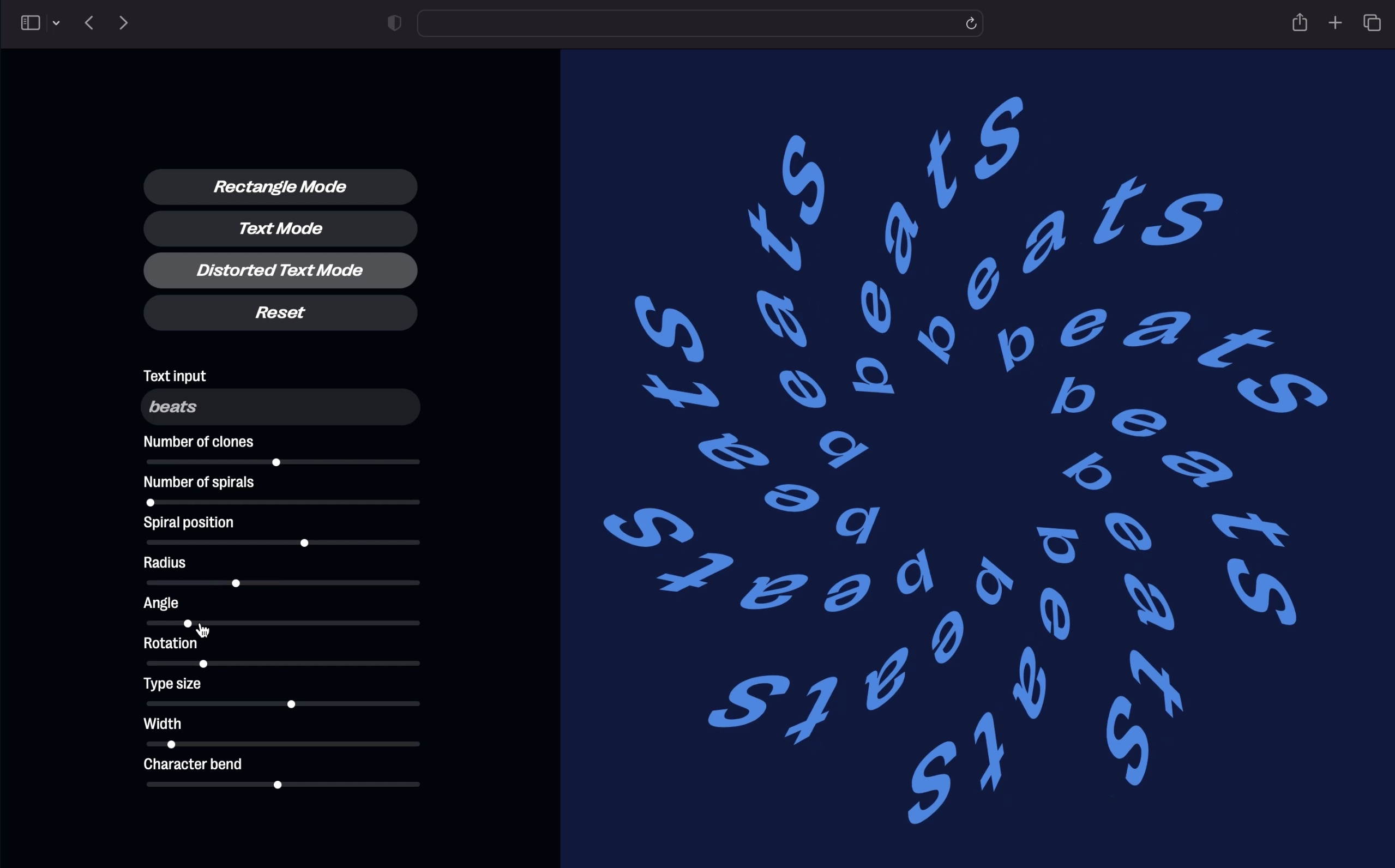Viewport: 1395px width, 868px height.
Task: Open the Share icon in the toolbar
Action: 1300,23
